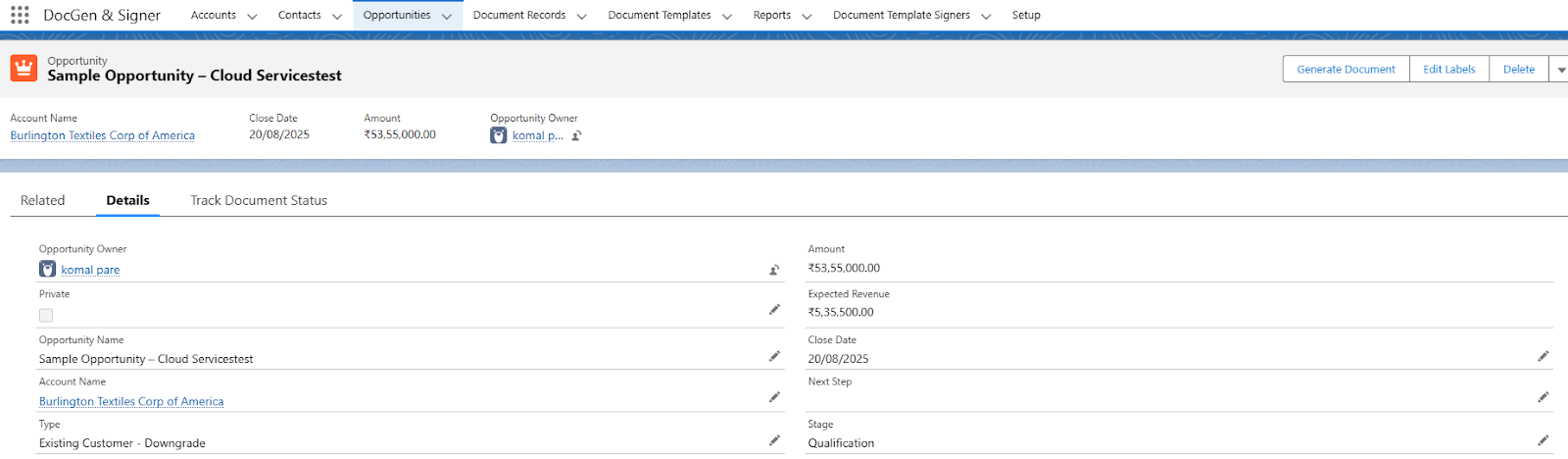1568x459 pixels.
Task: Switch to the Related tab
Action: click(x=43, y=200)
